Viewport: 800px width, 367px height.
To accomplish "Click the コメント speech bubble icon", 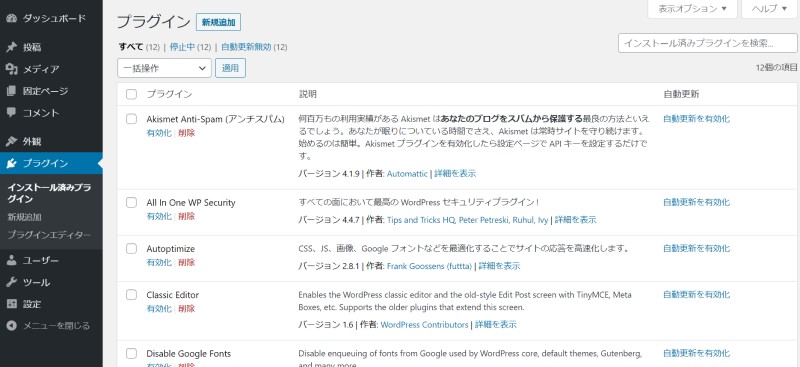I will coord(12,112).
